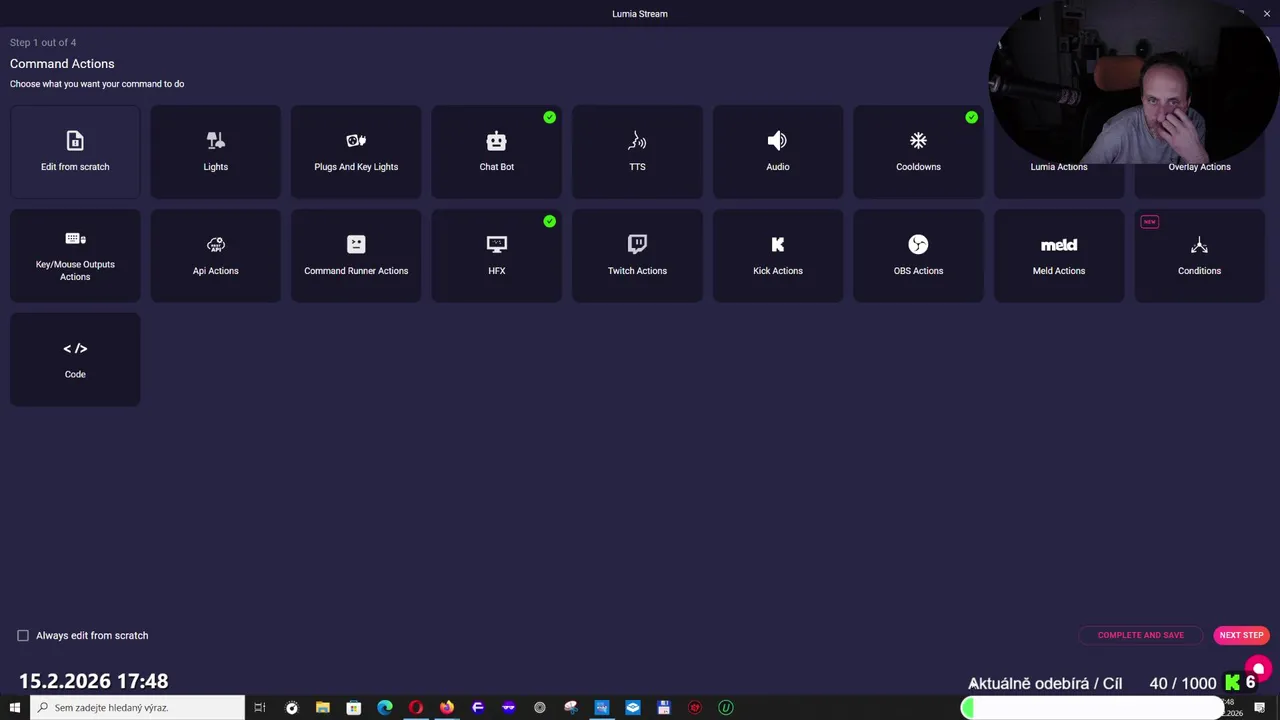Select Command Runner Actions card

356,256
